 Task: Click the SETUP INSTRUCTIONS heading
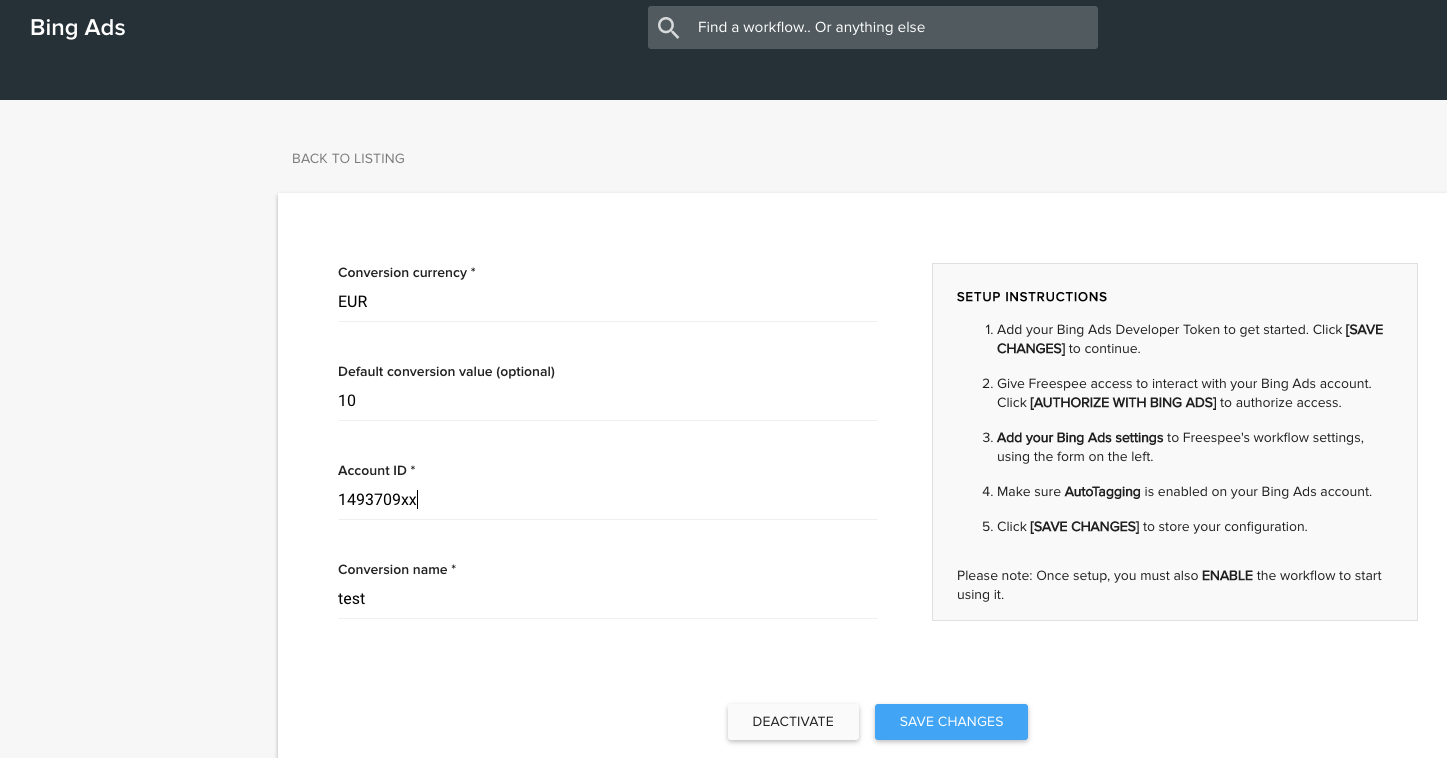(x=1032, y=297)
